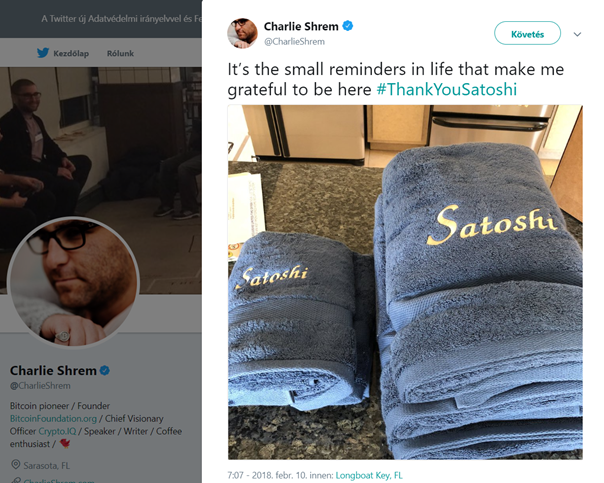This screenshot has height=483, width=604.
Task: Expand the tweet options chevron
Action: [577, 34]
